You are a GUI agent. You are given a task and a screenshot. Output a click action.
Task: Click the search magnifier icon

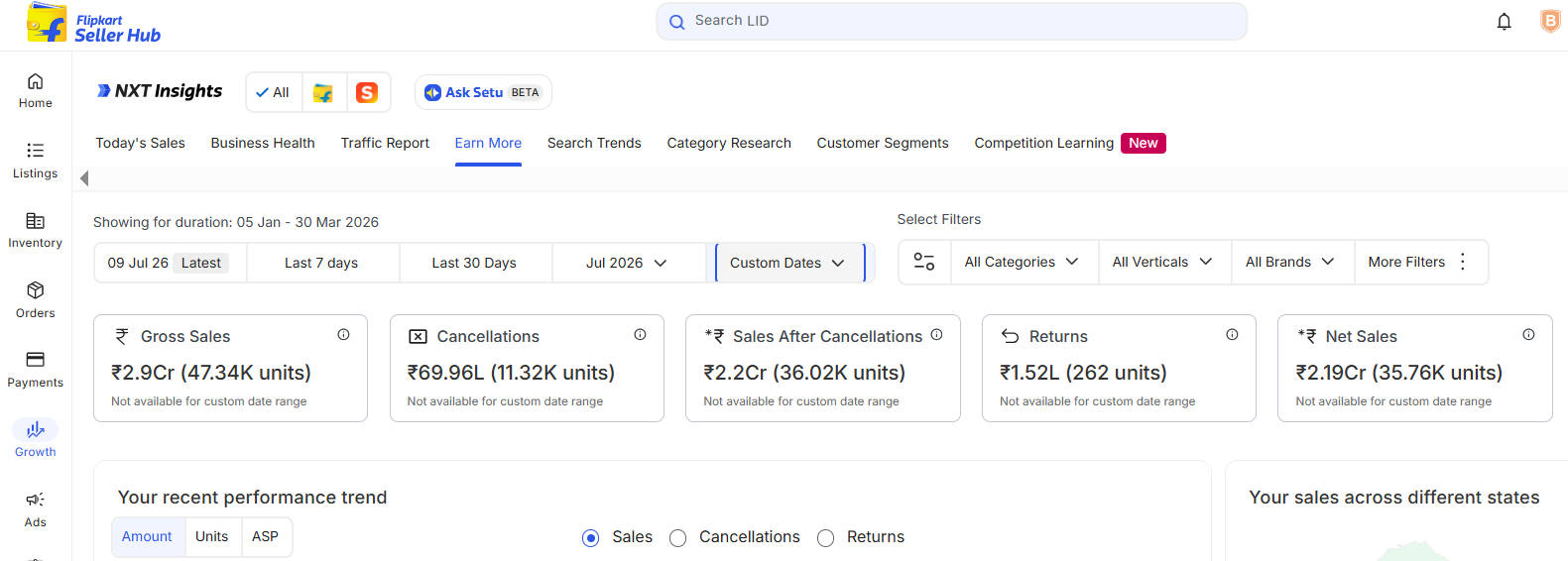click(x=677, y=22)
